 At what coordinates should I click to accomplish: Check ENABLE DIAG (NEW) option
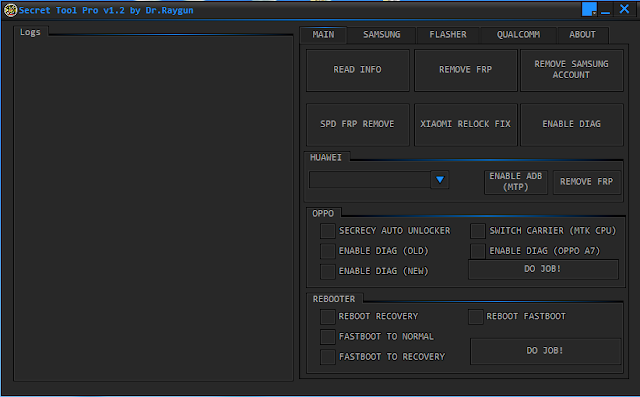(x=328, y=271)
